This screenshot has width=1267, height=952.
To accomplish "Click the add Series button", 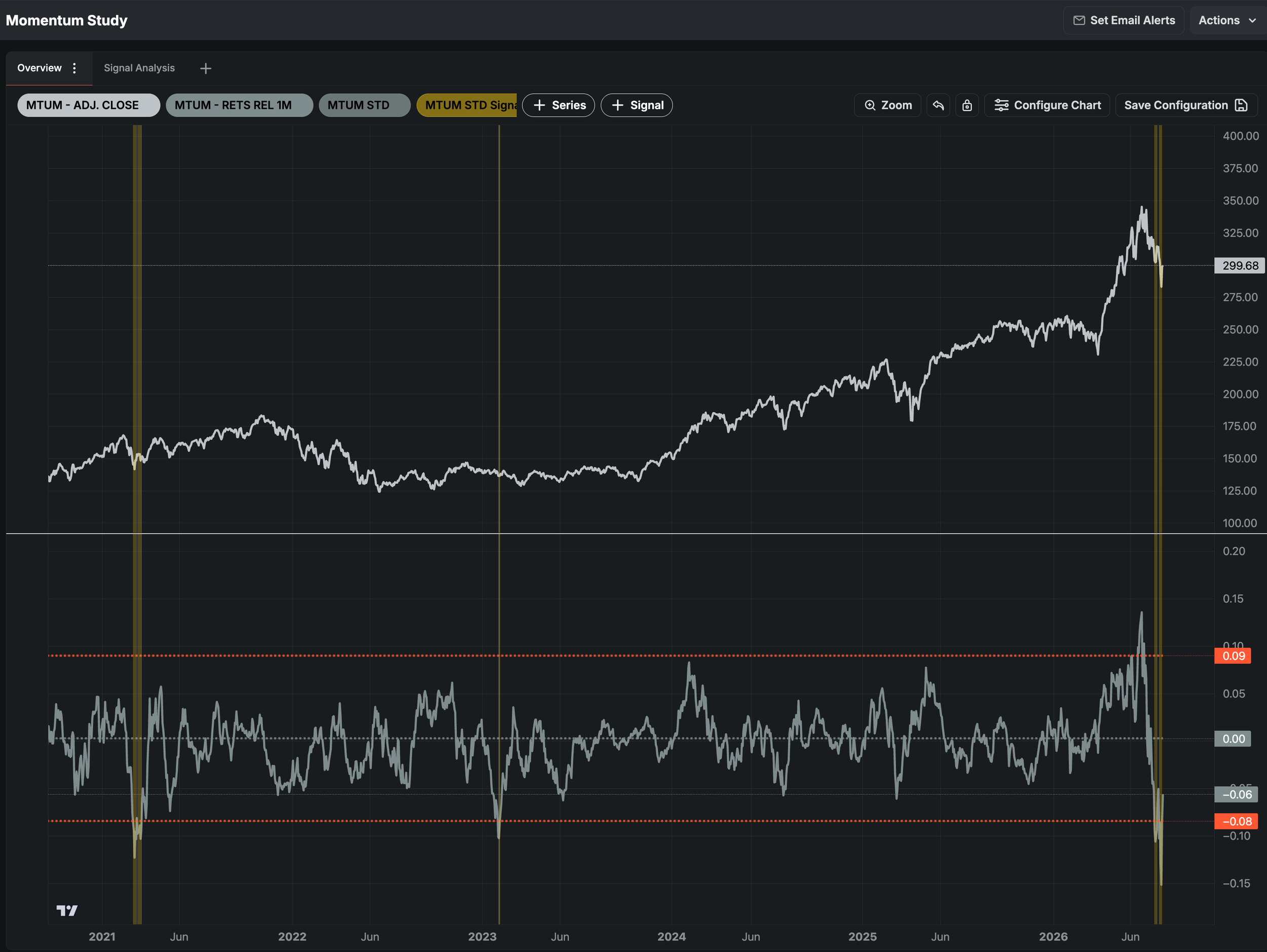I will point(558,105).
